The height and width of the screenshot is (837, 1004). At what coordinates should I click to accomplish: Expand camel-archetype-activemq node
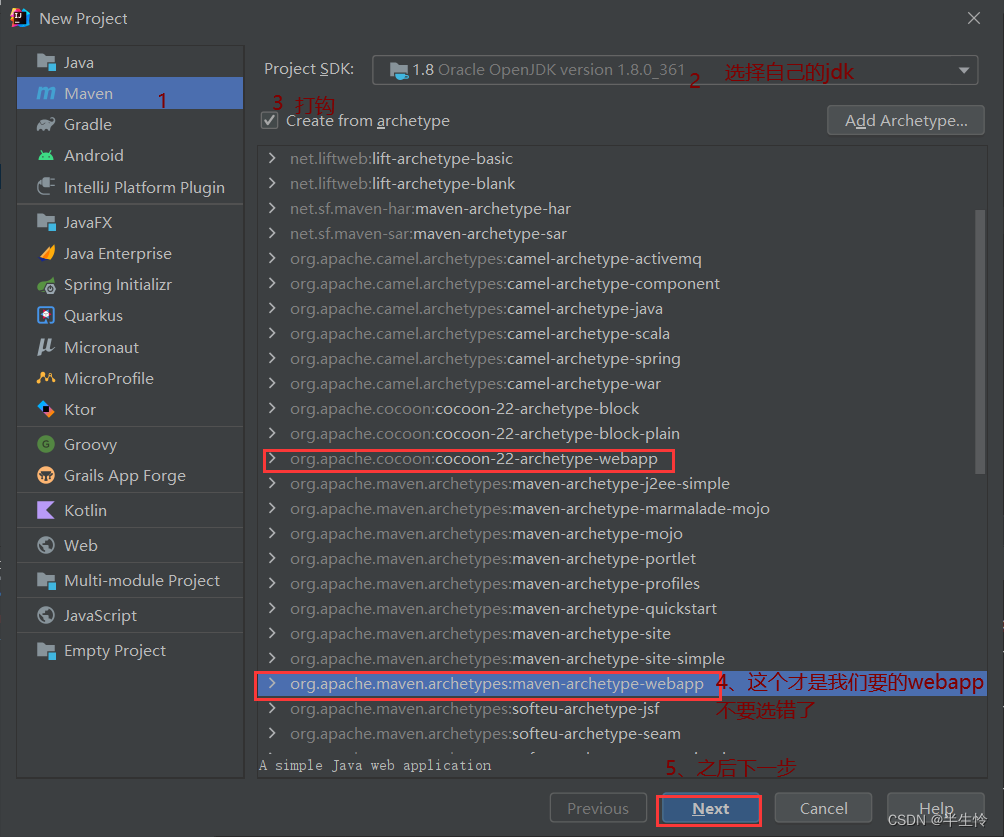click(272, 258)
